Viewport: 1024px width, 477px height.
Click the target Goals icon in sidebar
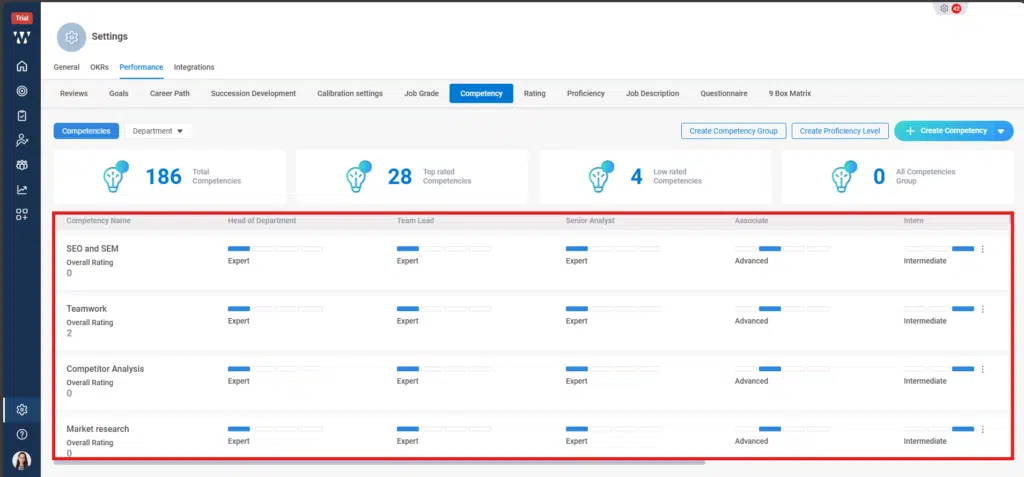[21, 91]
